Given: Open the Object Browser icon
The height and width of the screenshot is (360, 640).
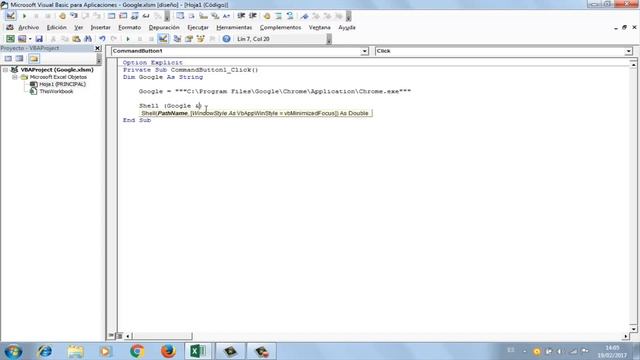Looking at the screenshot, I should (x=200, y=39).
